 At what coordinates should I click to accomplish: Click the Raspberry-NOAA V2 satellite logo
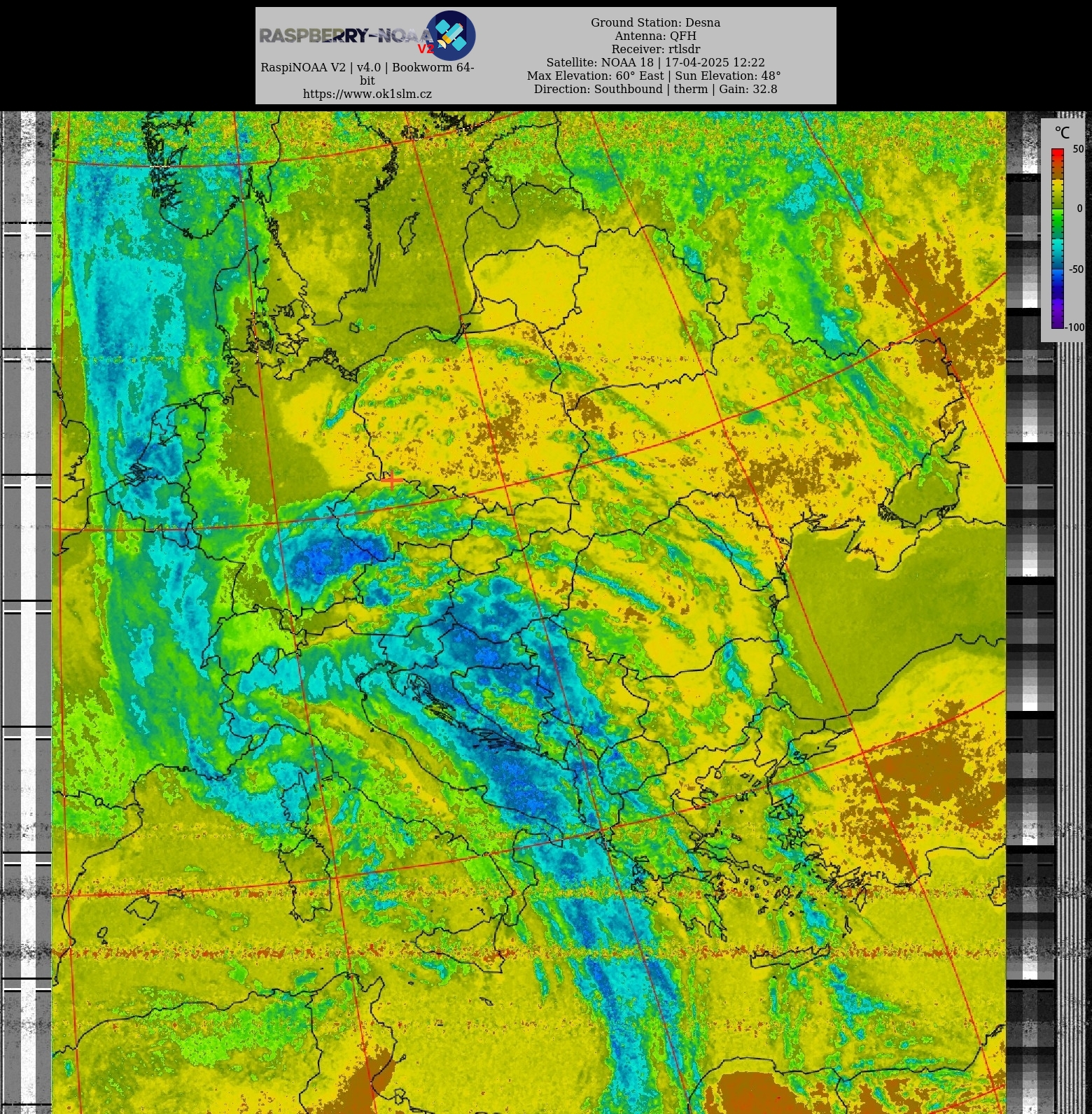pyautogui.click(x=367, y=35)
